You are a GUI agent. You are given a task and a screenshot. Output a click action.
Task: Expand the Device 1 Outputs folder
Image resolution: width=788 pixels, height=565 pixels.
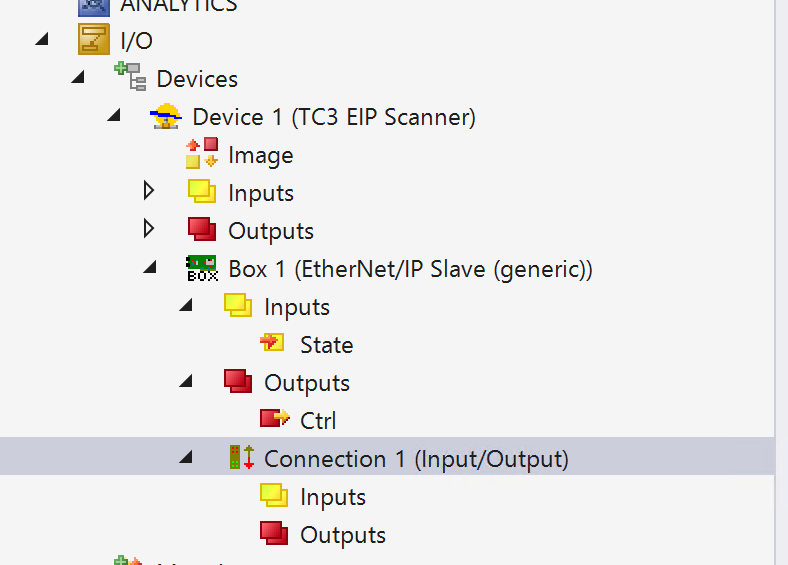(149, 229)
